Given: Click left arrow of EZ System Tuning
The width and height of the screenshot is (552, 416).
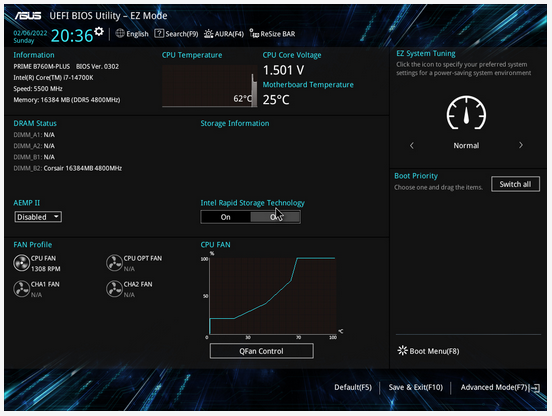Looking at the screenshot, I should click(x=412, y=145).
